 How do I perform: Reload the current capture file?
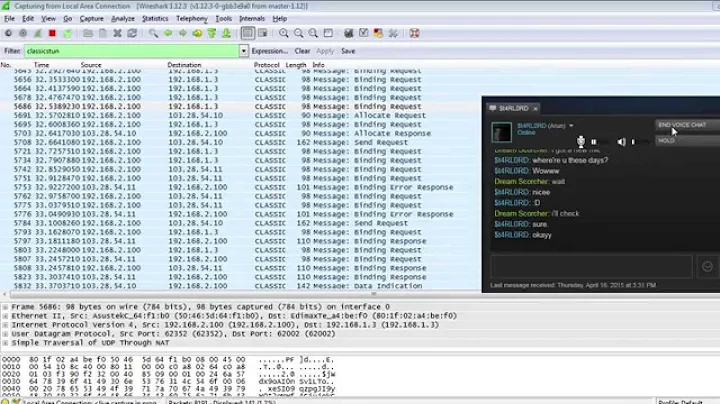tap(132, 33)
